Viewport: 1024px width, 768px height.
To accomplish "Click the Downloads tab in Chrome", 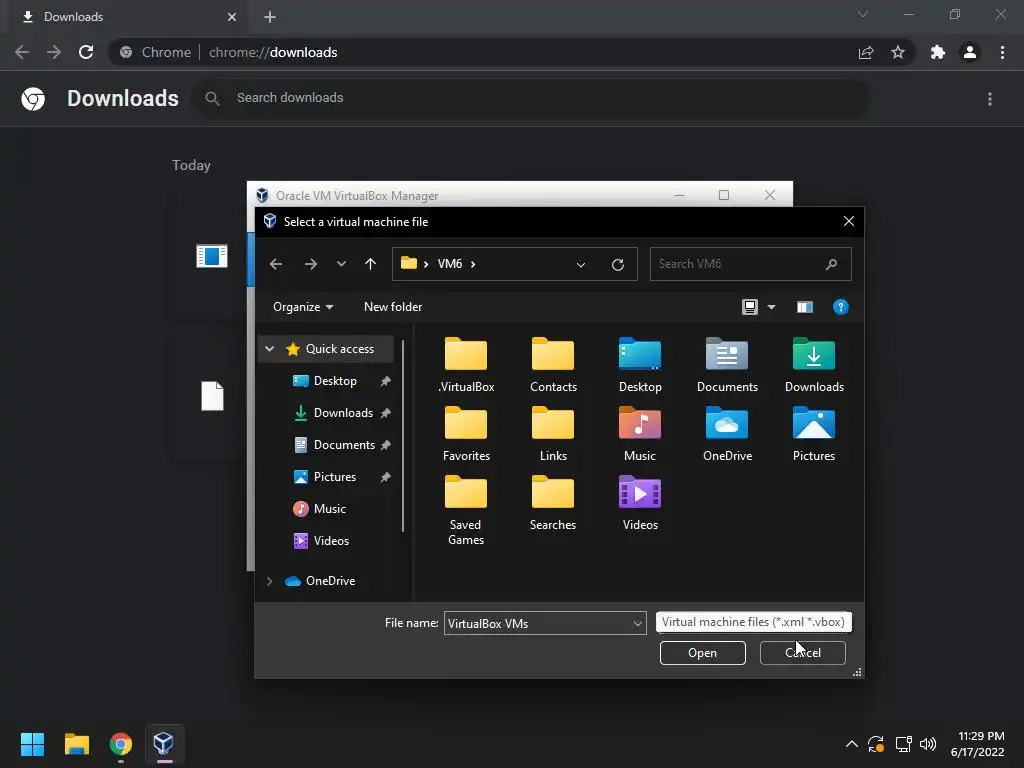I will pyautogui.click(x=128, y=17).
